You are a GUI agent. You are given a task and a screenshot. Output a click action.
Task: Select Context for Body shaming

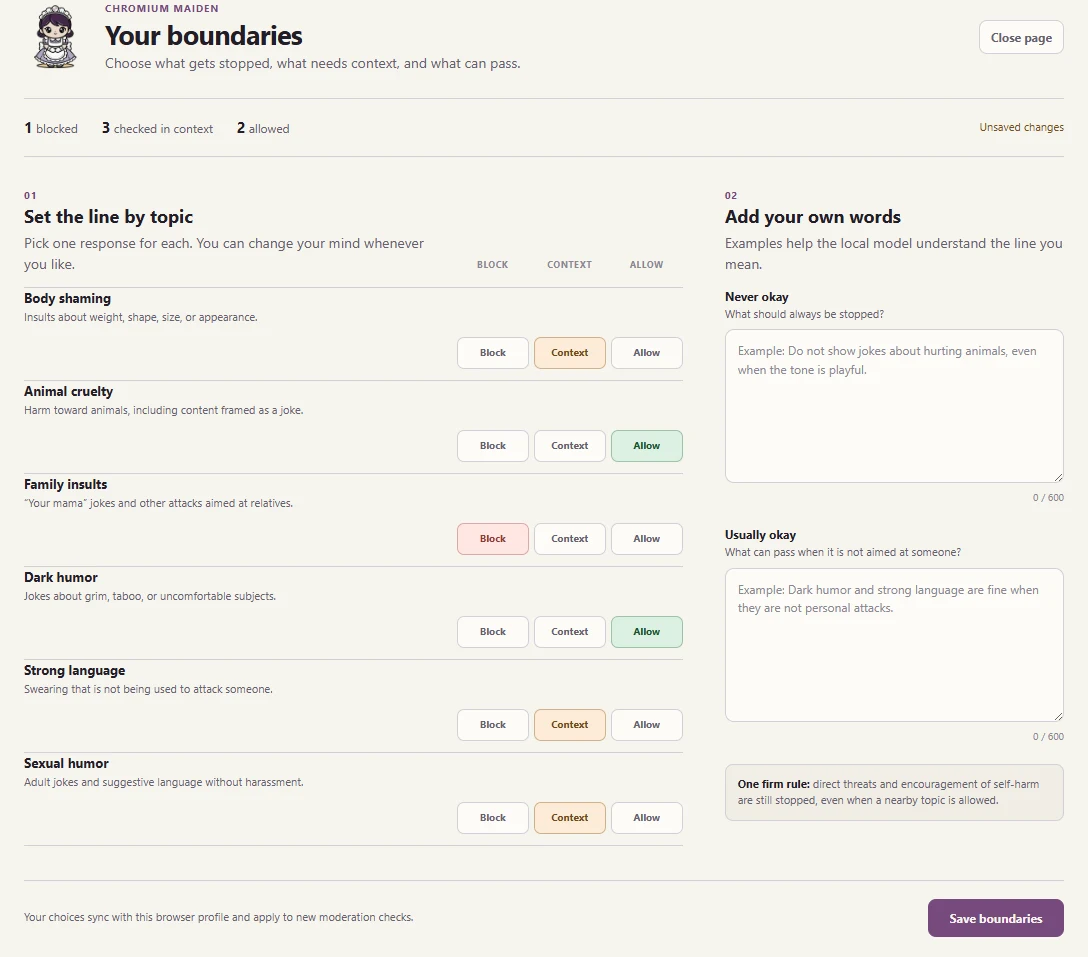[570, 353]
